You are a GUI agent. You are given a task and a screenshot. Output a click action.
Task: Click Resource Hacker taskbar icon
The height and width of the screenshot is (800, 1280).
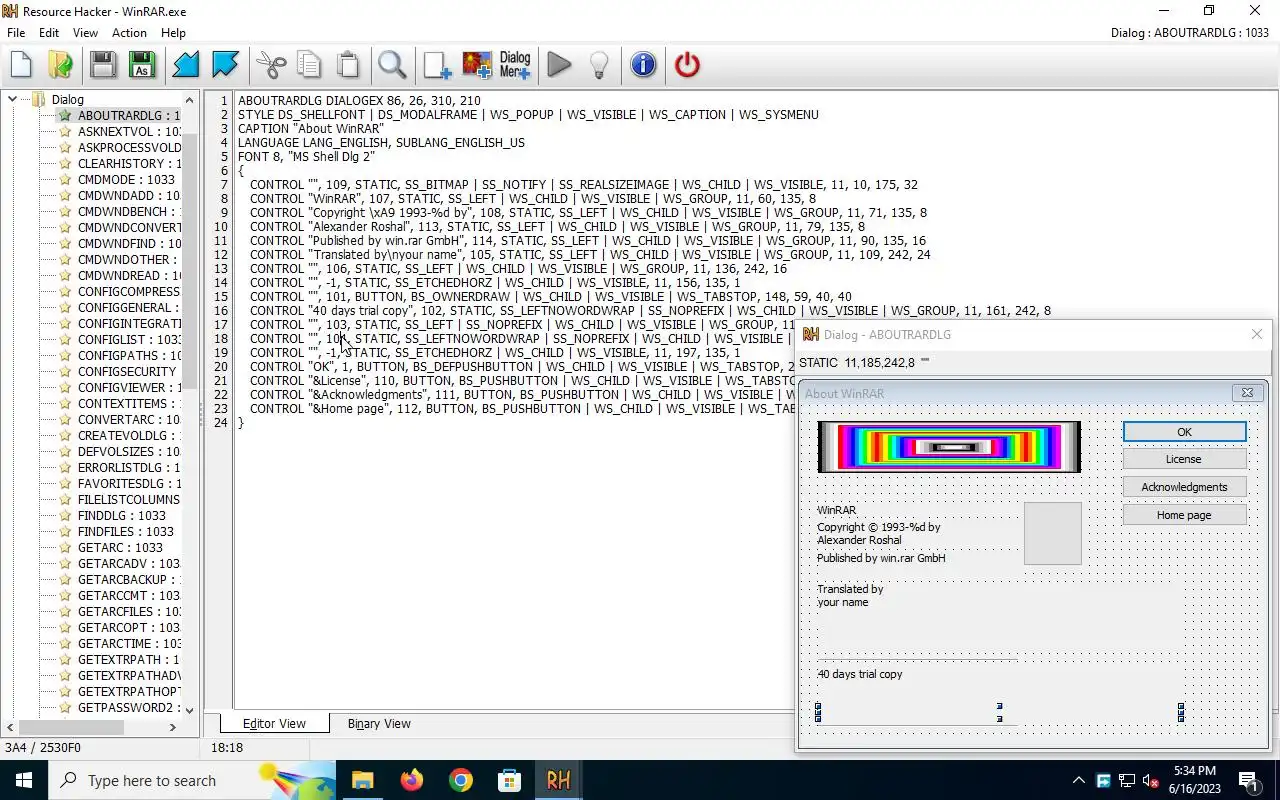click(x=558, y=780)
